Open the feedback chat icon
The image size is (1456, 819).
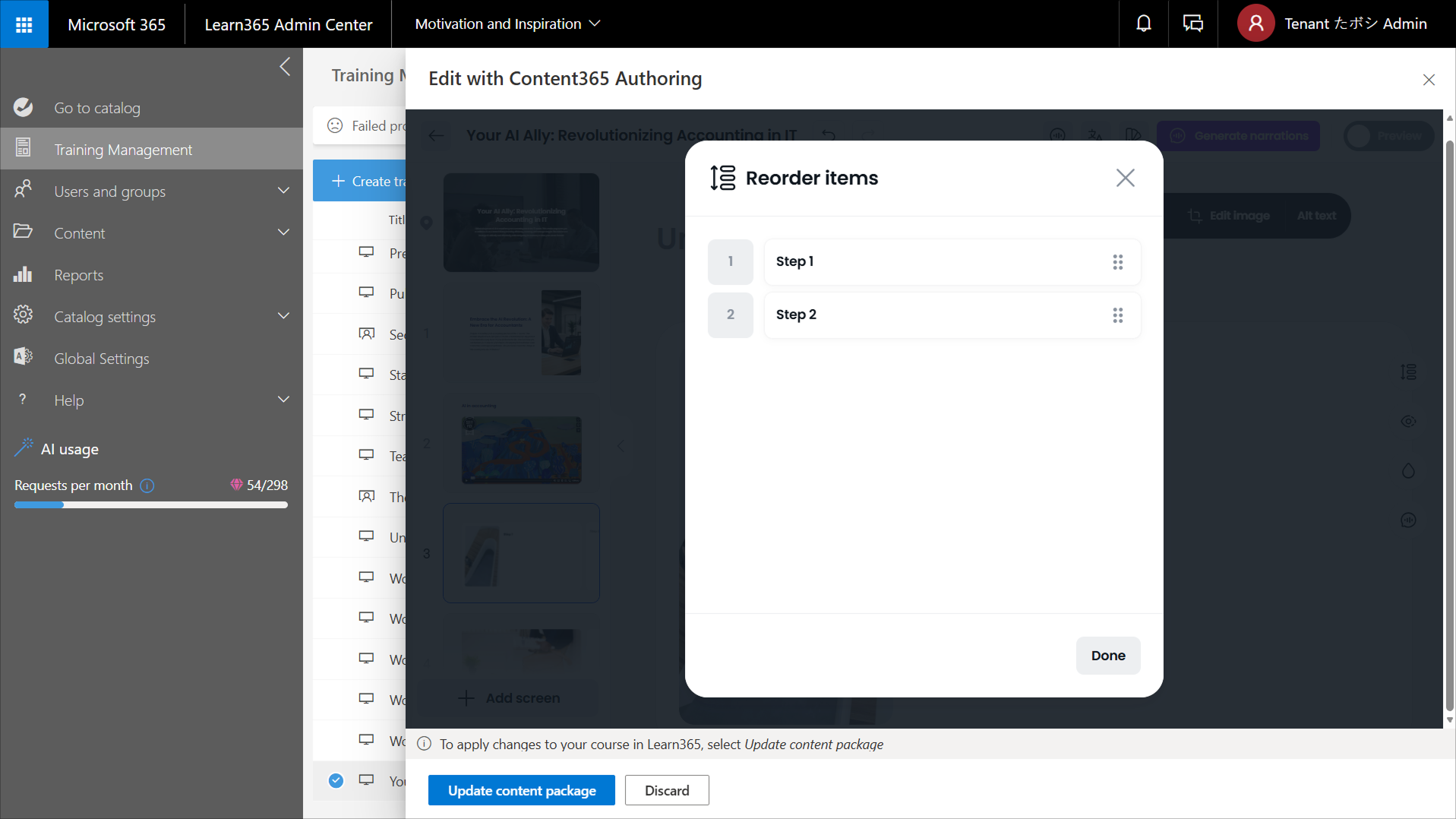1192,24
